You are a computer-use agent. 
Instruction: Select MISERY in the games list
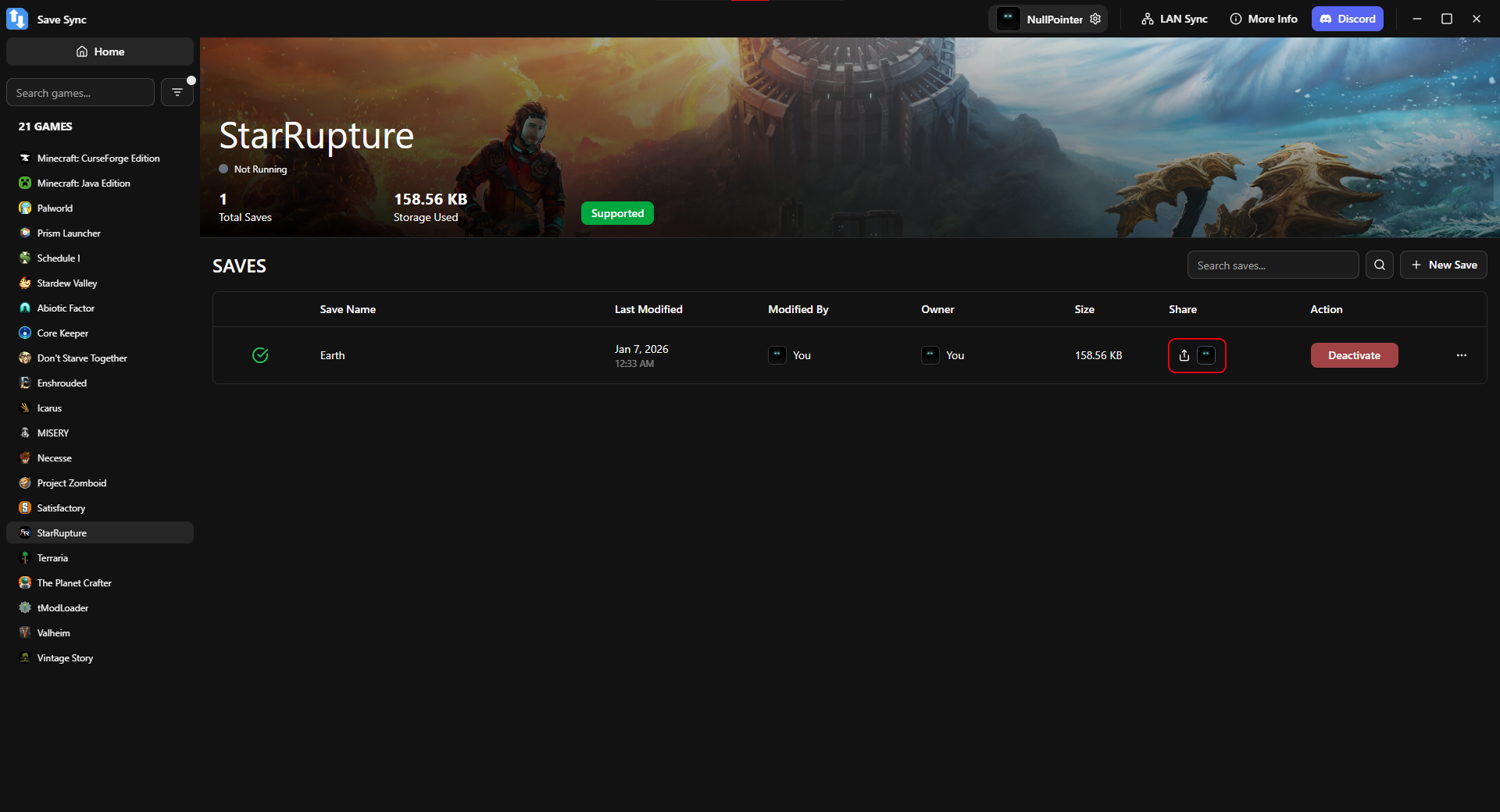click(100, 433)
